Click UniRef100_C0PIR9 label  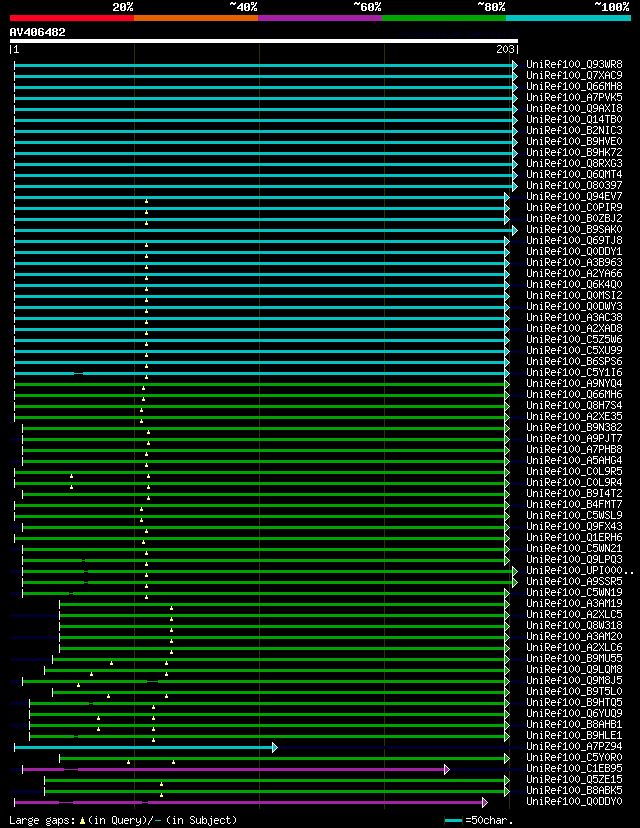[x=574, y=208]
